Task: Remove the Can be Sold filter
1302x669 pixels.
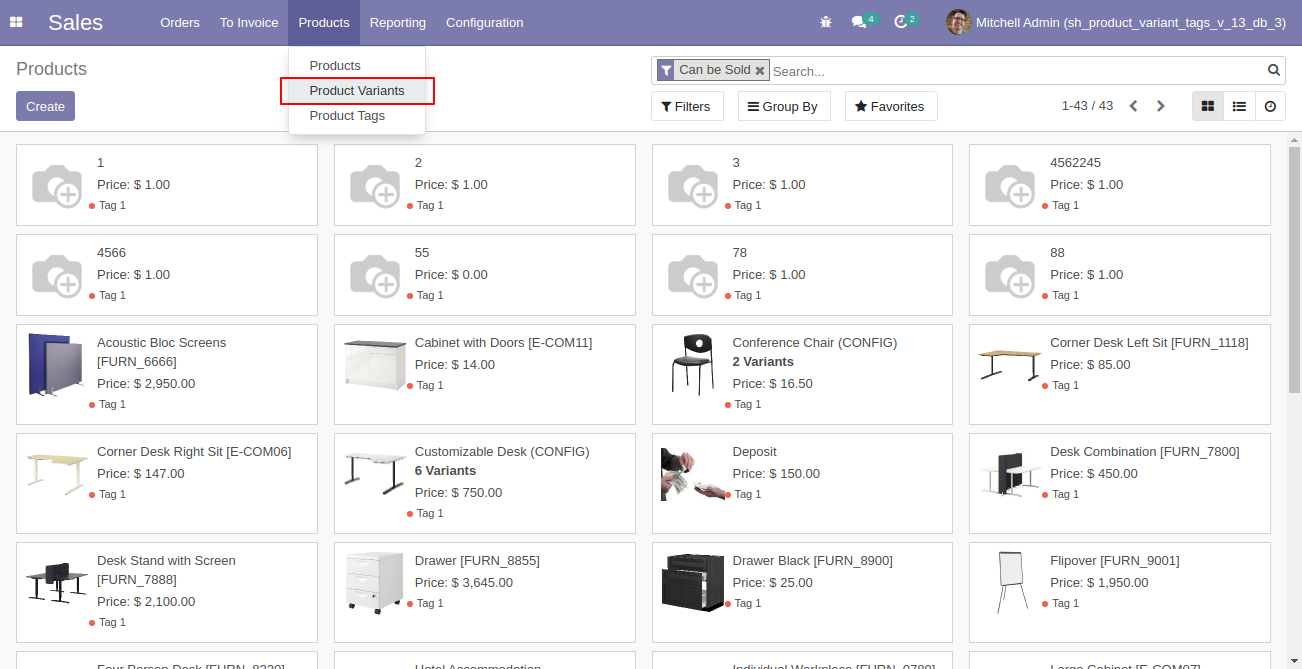Action: [x=760, y=70]
